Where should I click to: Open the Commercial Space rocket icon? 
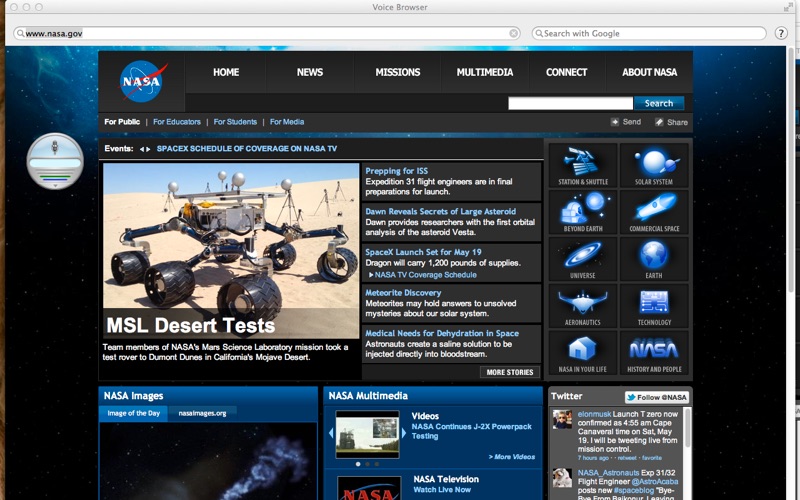click(654, 212)
